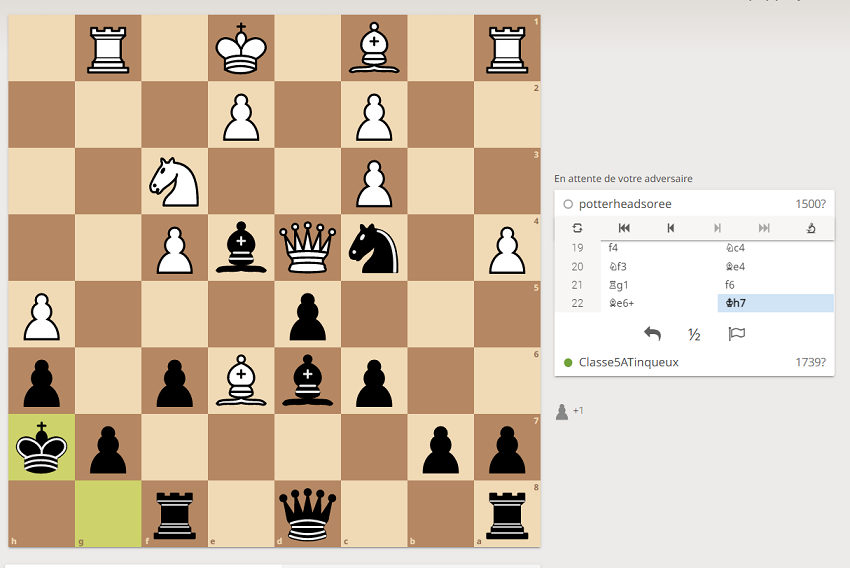The width and height of the screenshot is (850, 568).
Task: Select black's move 20 Be4
Action: click(776, 266)
